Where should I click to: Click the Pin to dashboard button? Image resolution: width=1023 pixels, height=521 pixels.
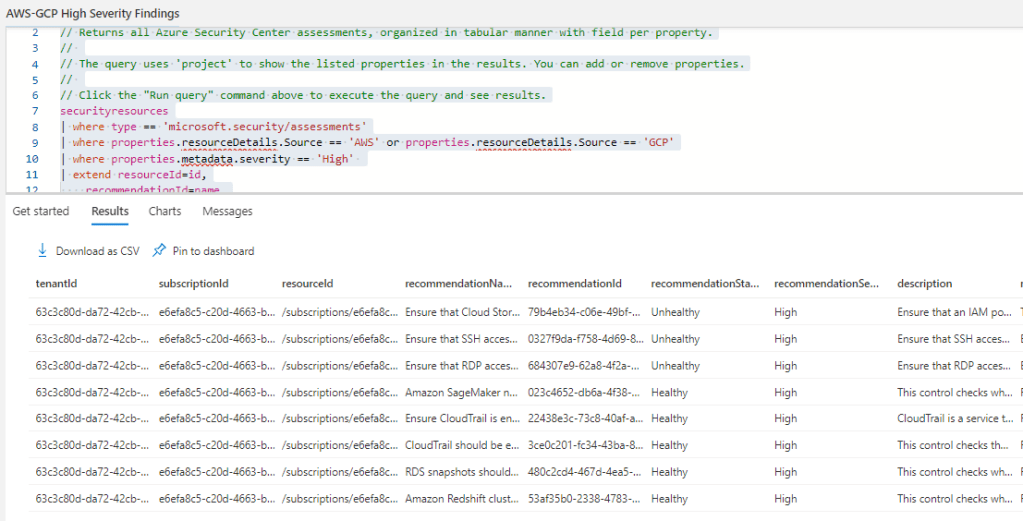(213, 251)
